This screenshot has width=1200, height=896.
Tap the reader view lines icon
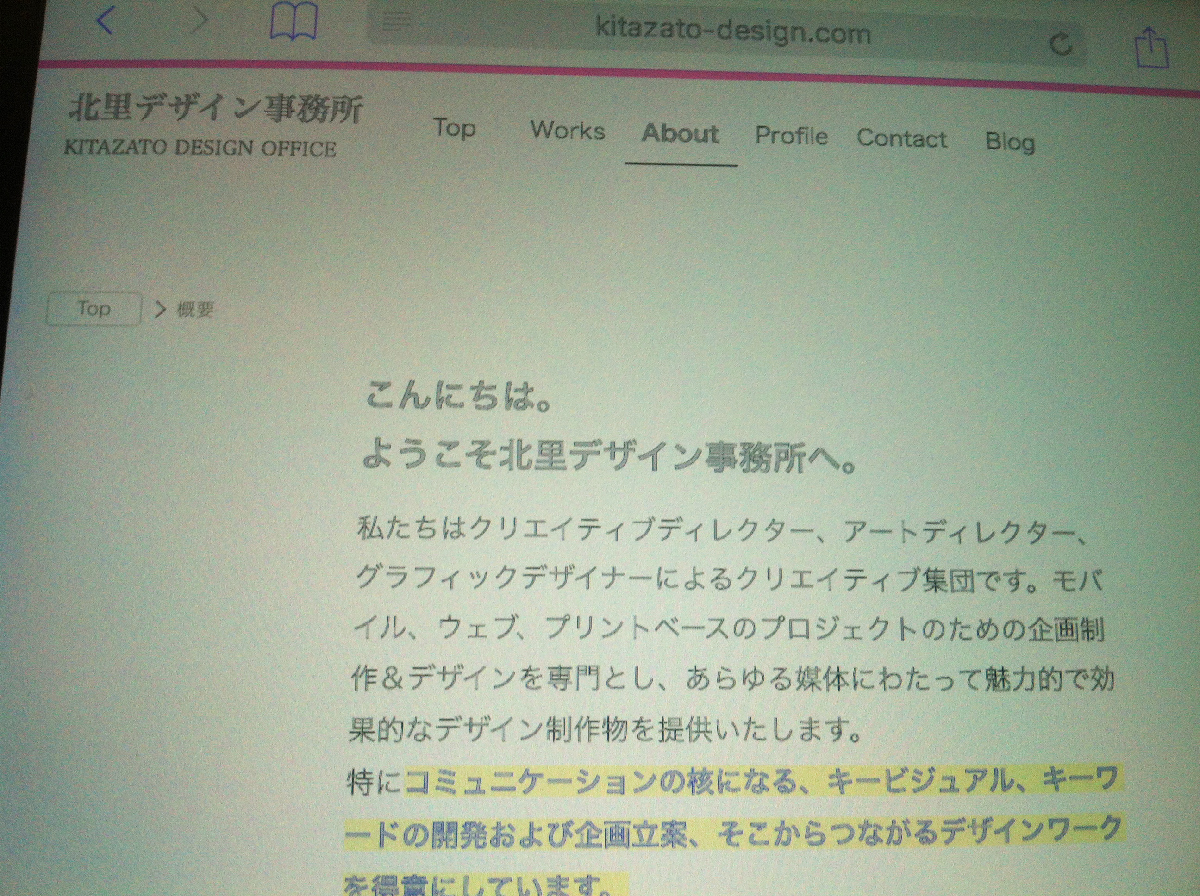click(398, 21)
